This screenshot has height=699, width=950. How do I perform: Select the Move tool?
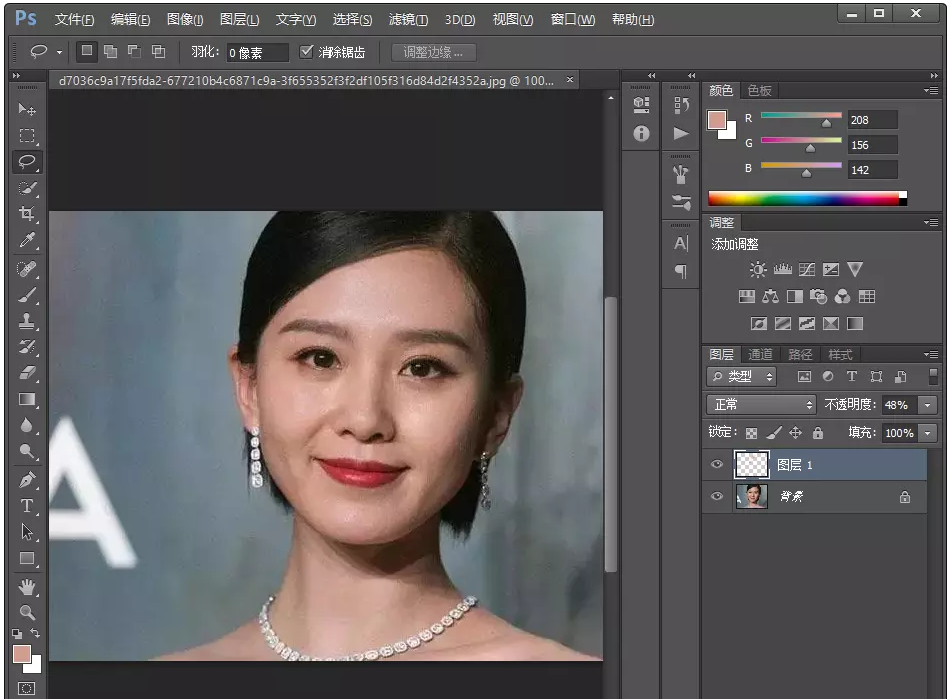tap(27, 109)
